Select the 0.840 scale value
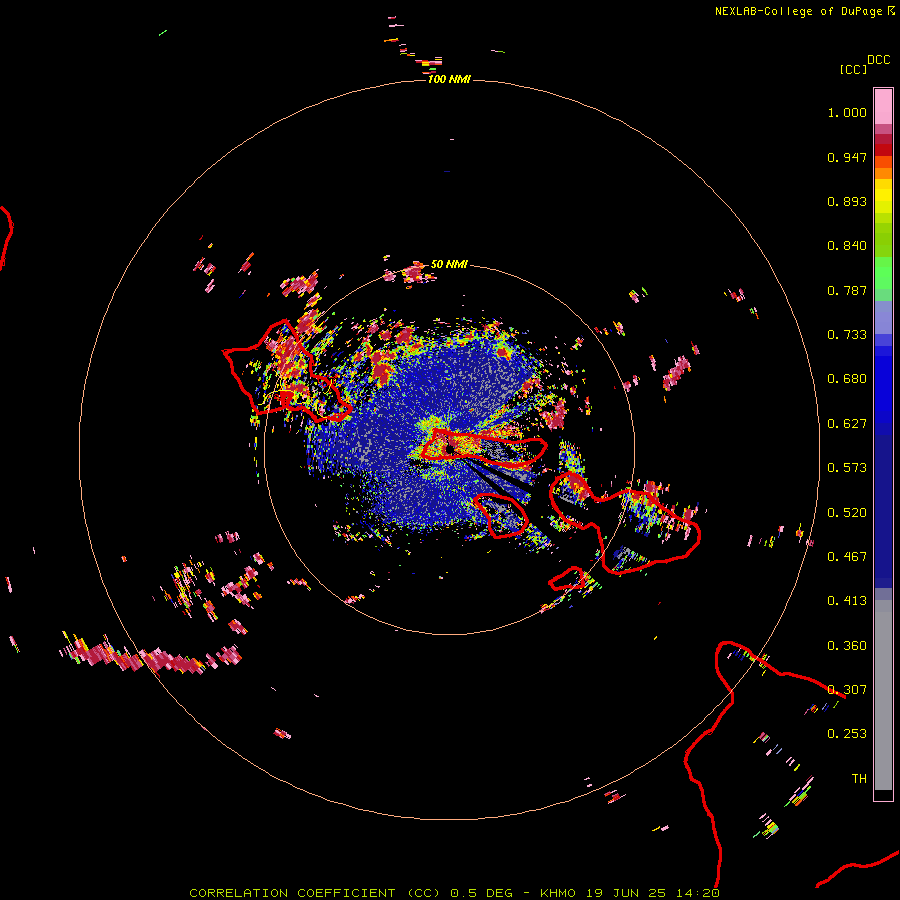 pyautogui.click(x=847, y=246)
